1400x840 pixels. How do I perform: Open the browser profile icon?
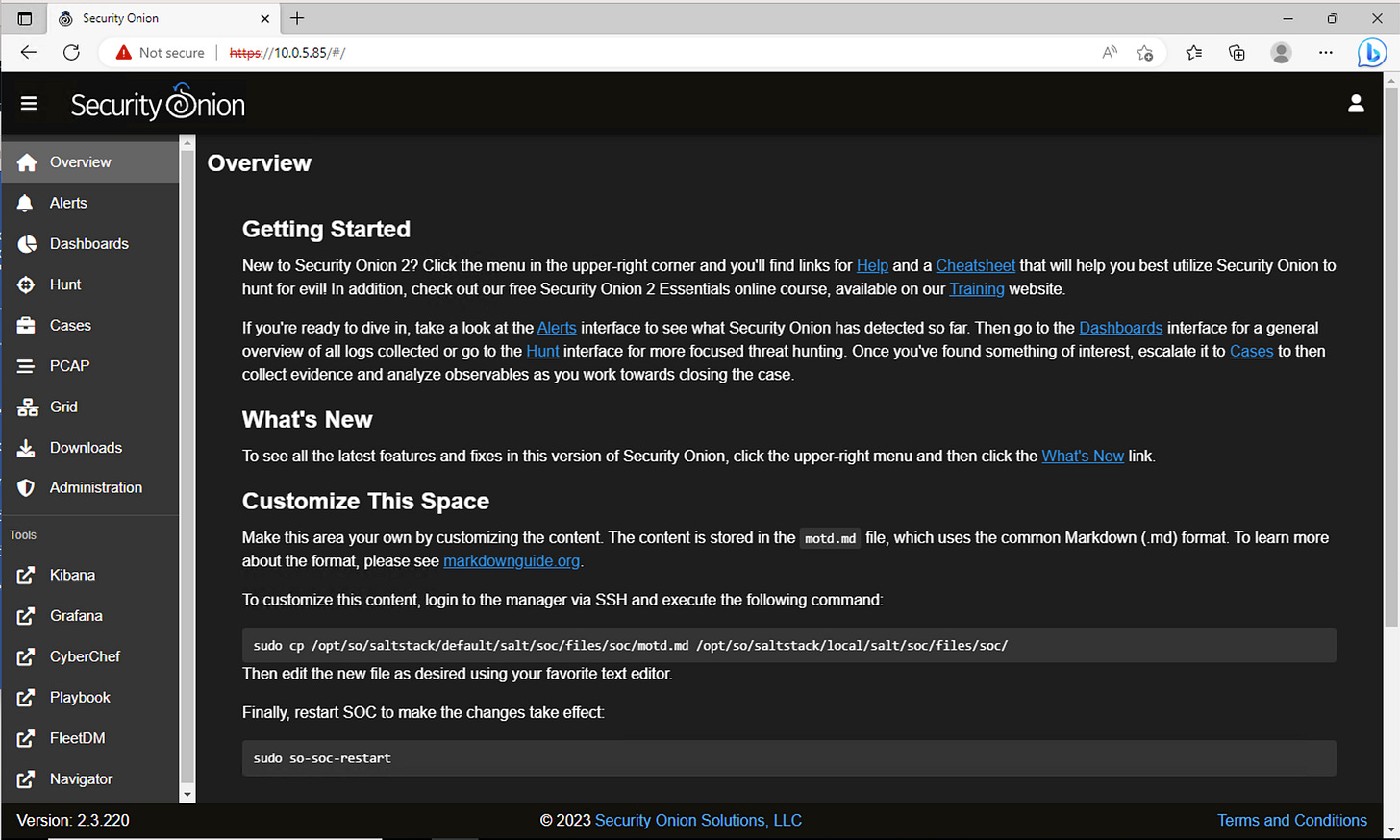[x=1281, y=53]
